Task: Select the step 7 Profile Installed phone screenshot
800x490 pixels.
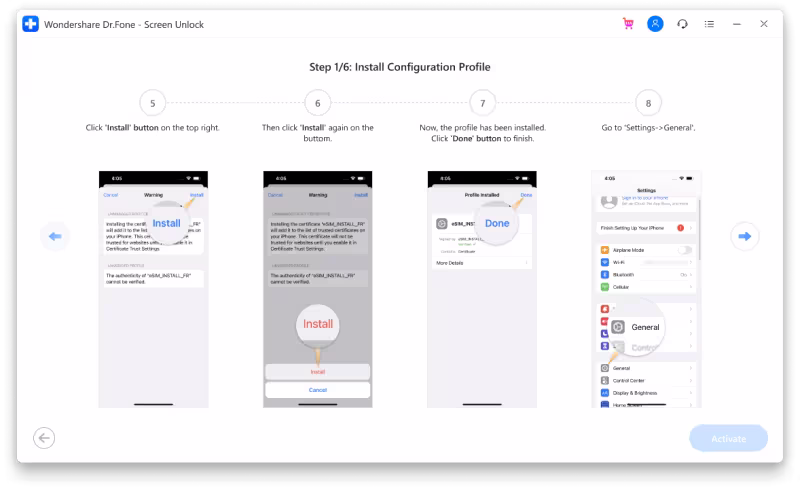Action: 482,289
